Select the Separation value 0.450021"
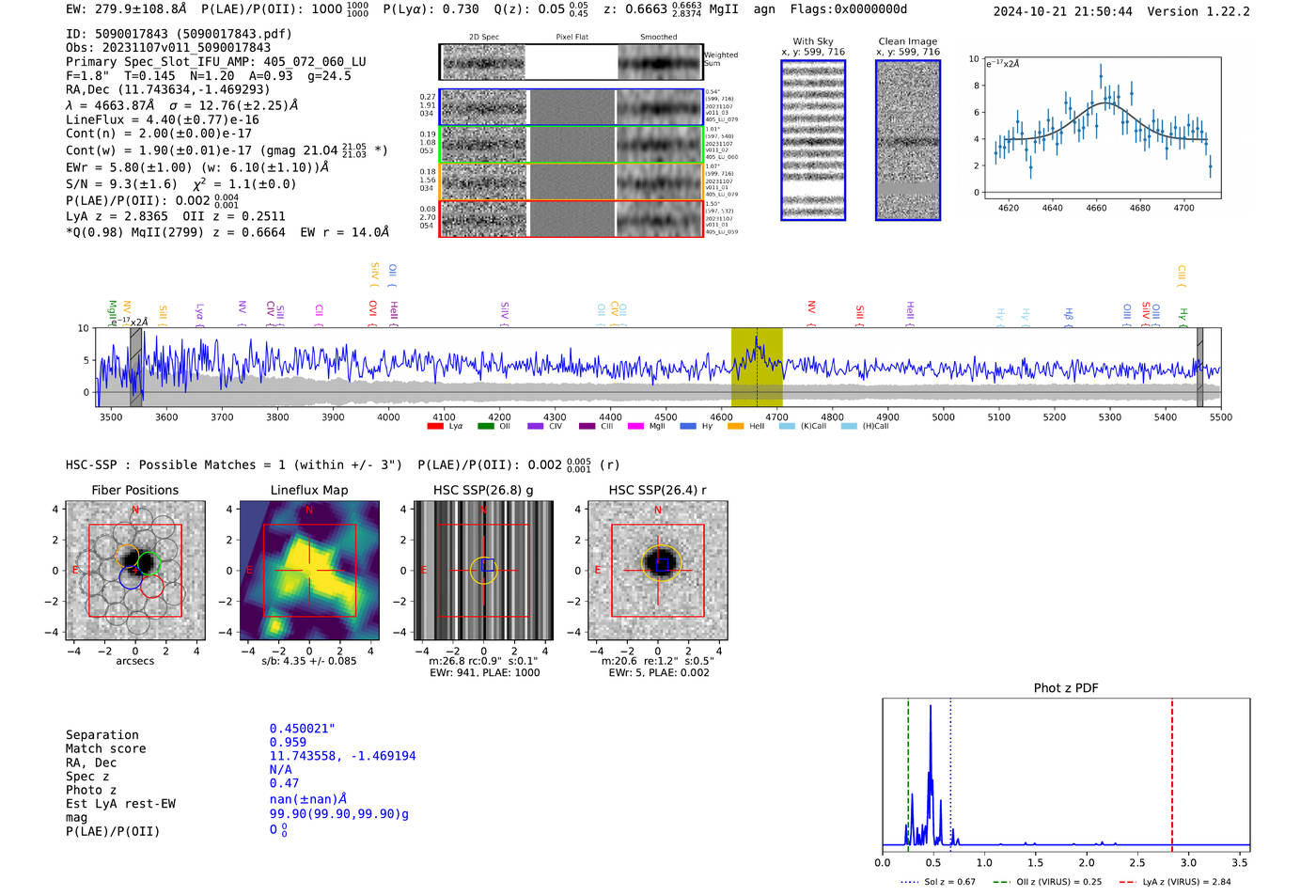Image resolution: width=1316 pixels, height=896 pixels. click(303, 729)
